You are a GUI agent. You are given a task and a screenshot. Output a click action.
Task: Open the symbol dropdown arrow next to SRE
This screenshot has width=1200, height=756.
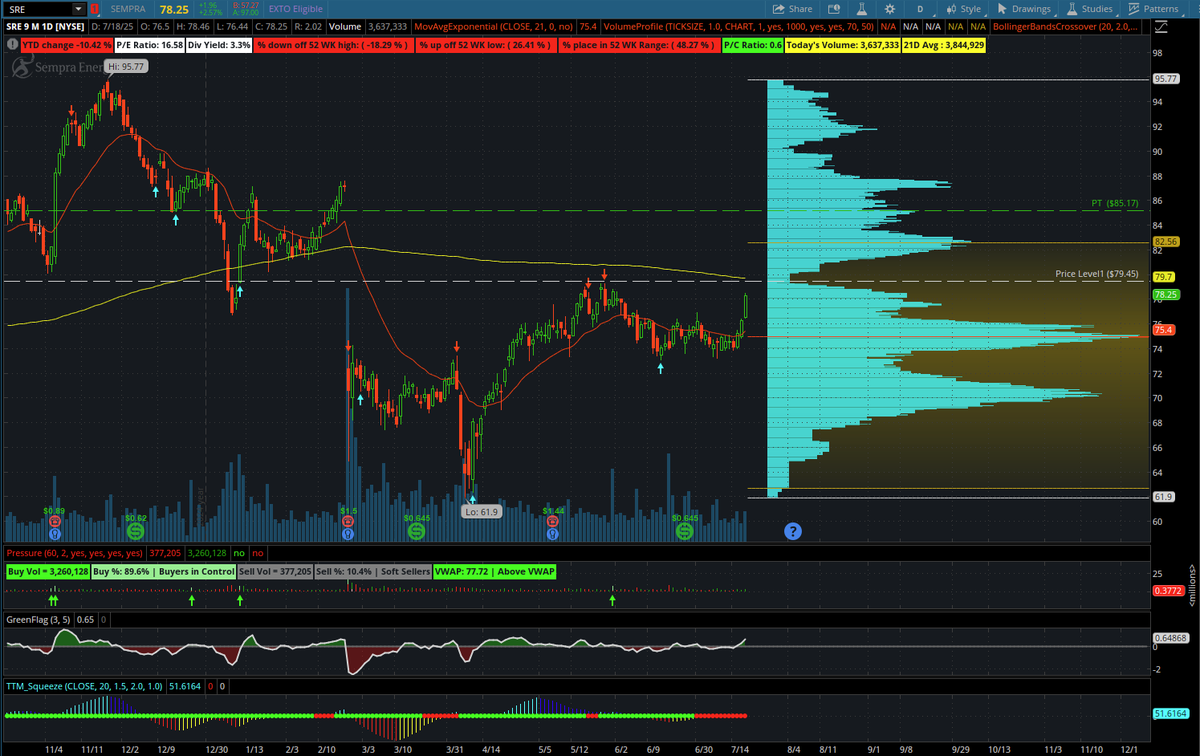[80, 8]
